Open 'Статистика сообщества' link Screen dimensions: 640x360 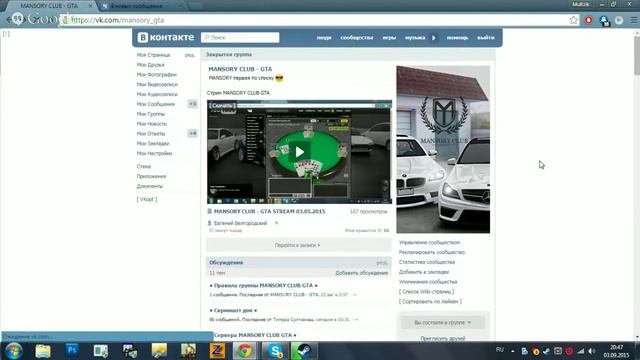point(427,262)
